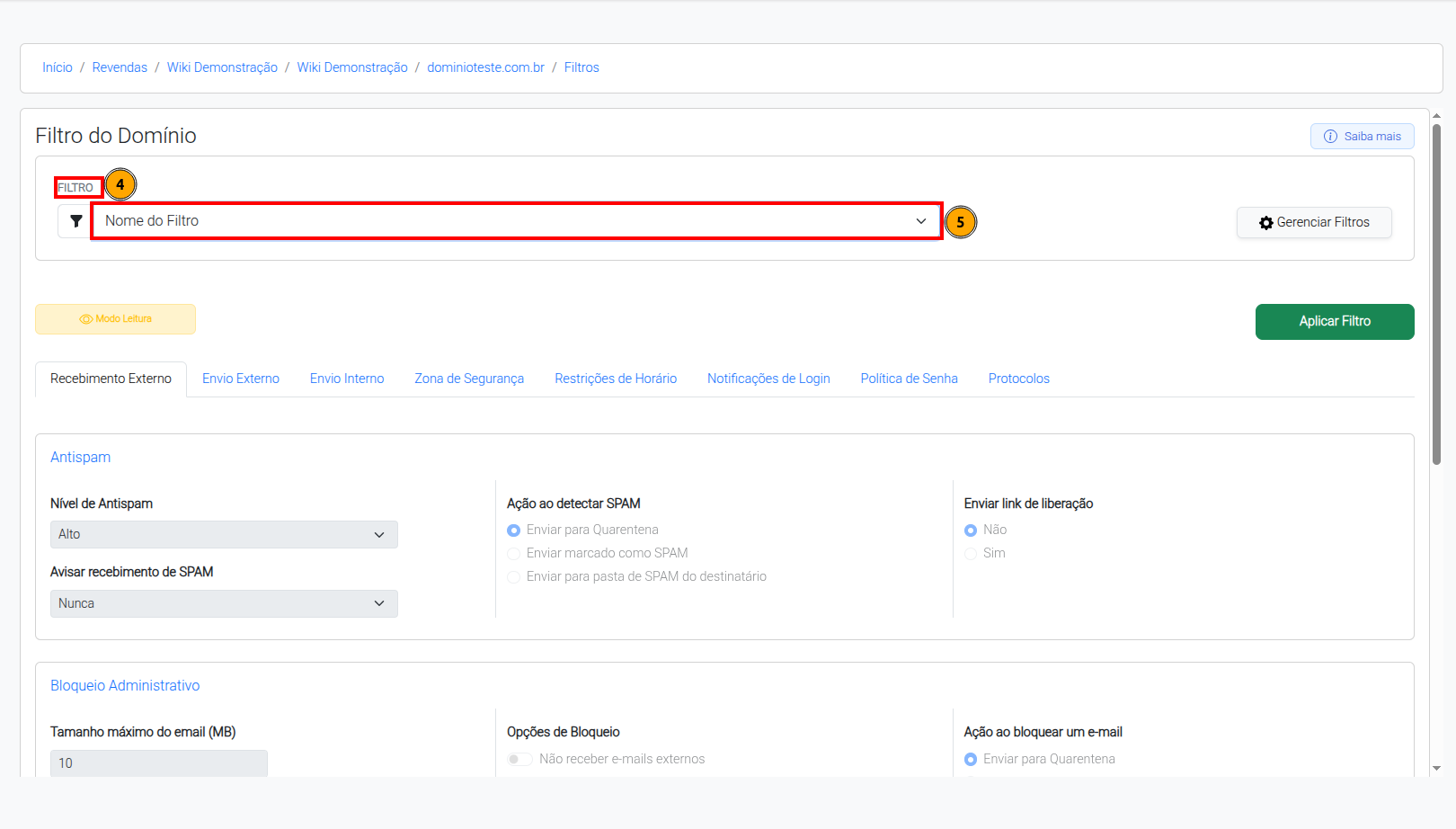Click the Antispam section heading
The height and width of the screenshot is (829, 1456).
81,457
